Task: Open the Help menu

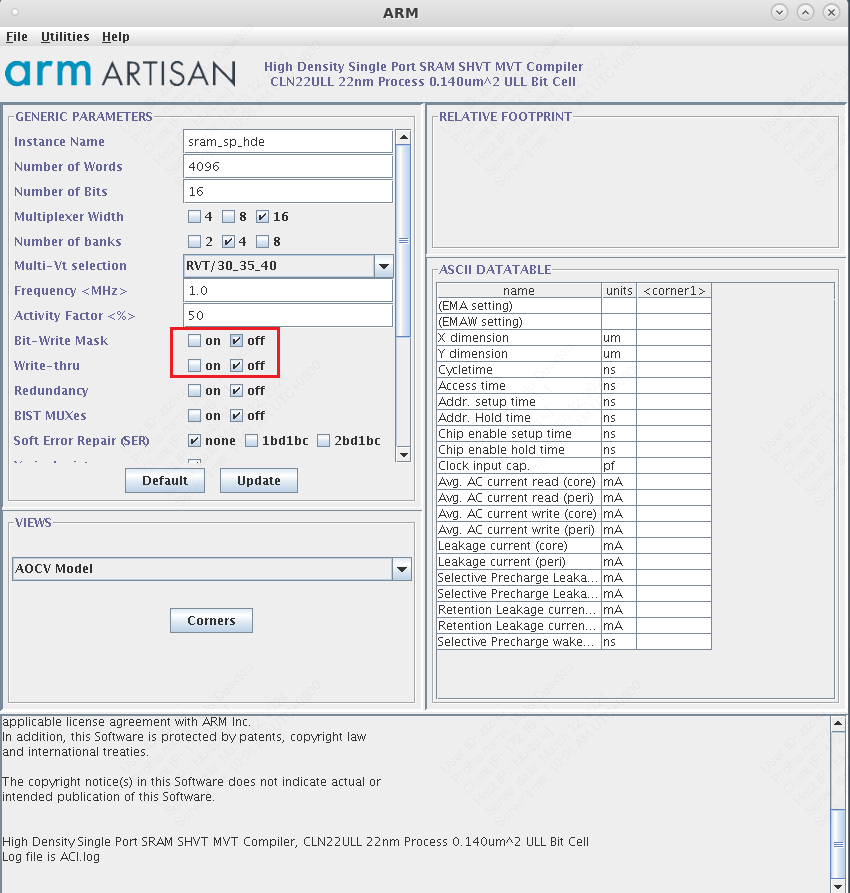Action: (x=116, y=37)
